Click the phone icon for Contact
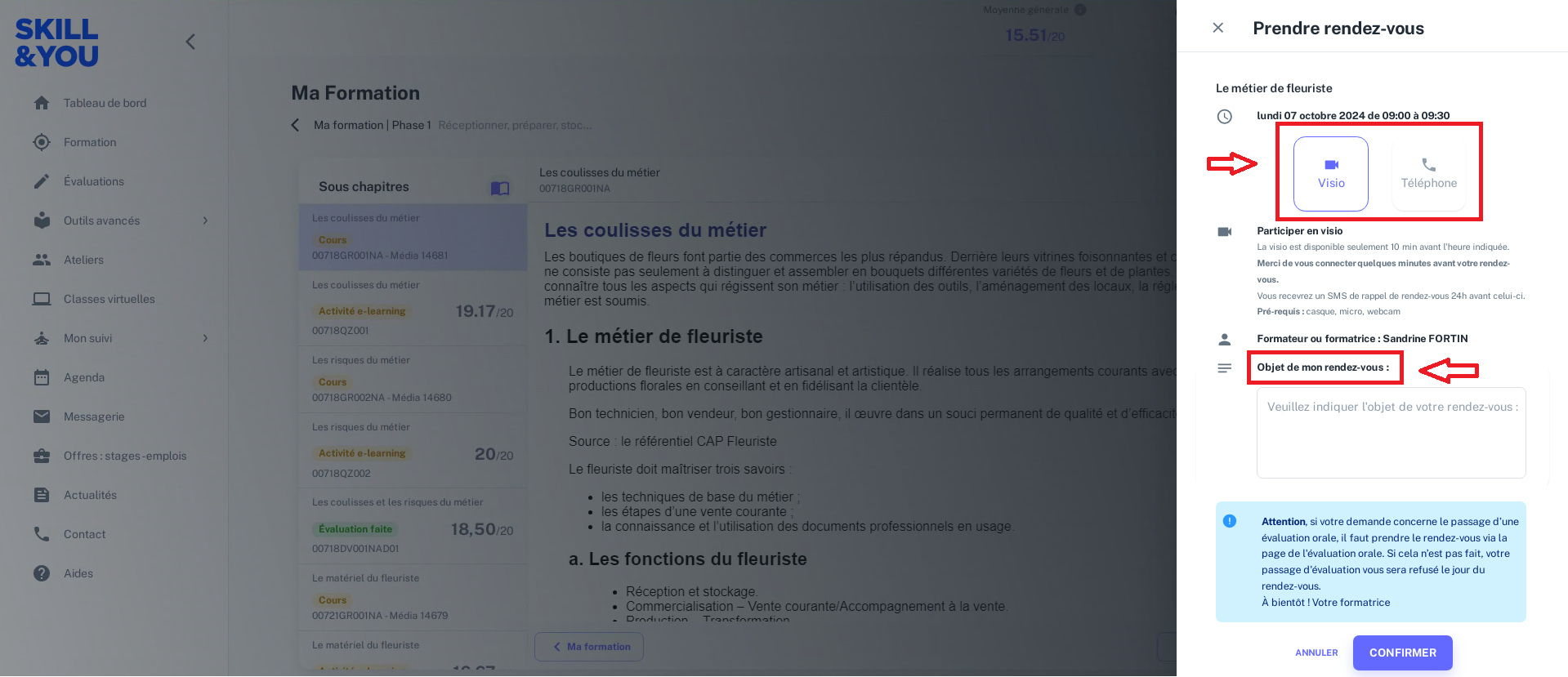The height and width of the screenshot is (677, 1568). point(42,534)
